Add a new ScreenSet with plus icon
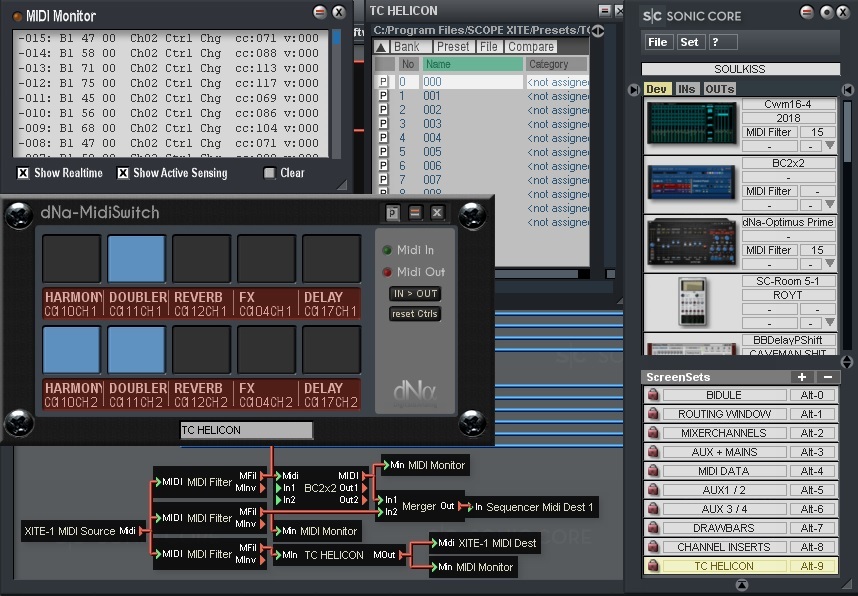 click(x=801, y=377)
